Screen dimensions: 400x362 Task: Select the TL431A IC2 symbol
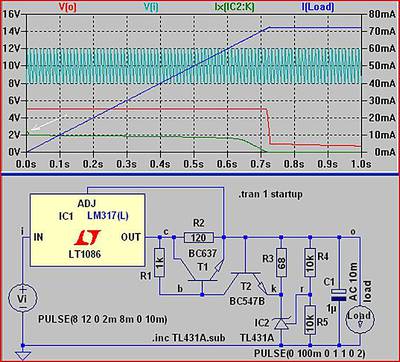pos(282,323)
